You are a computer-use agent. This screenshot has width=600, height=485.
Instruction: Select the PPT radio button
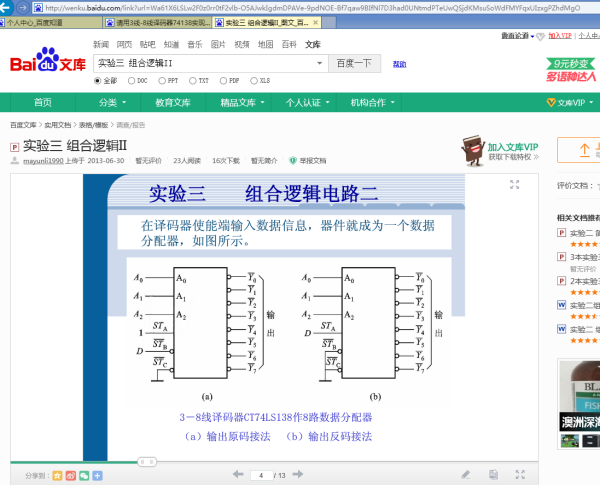coord(162,81)
